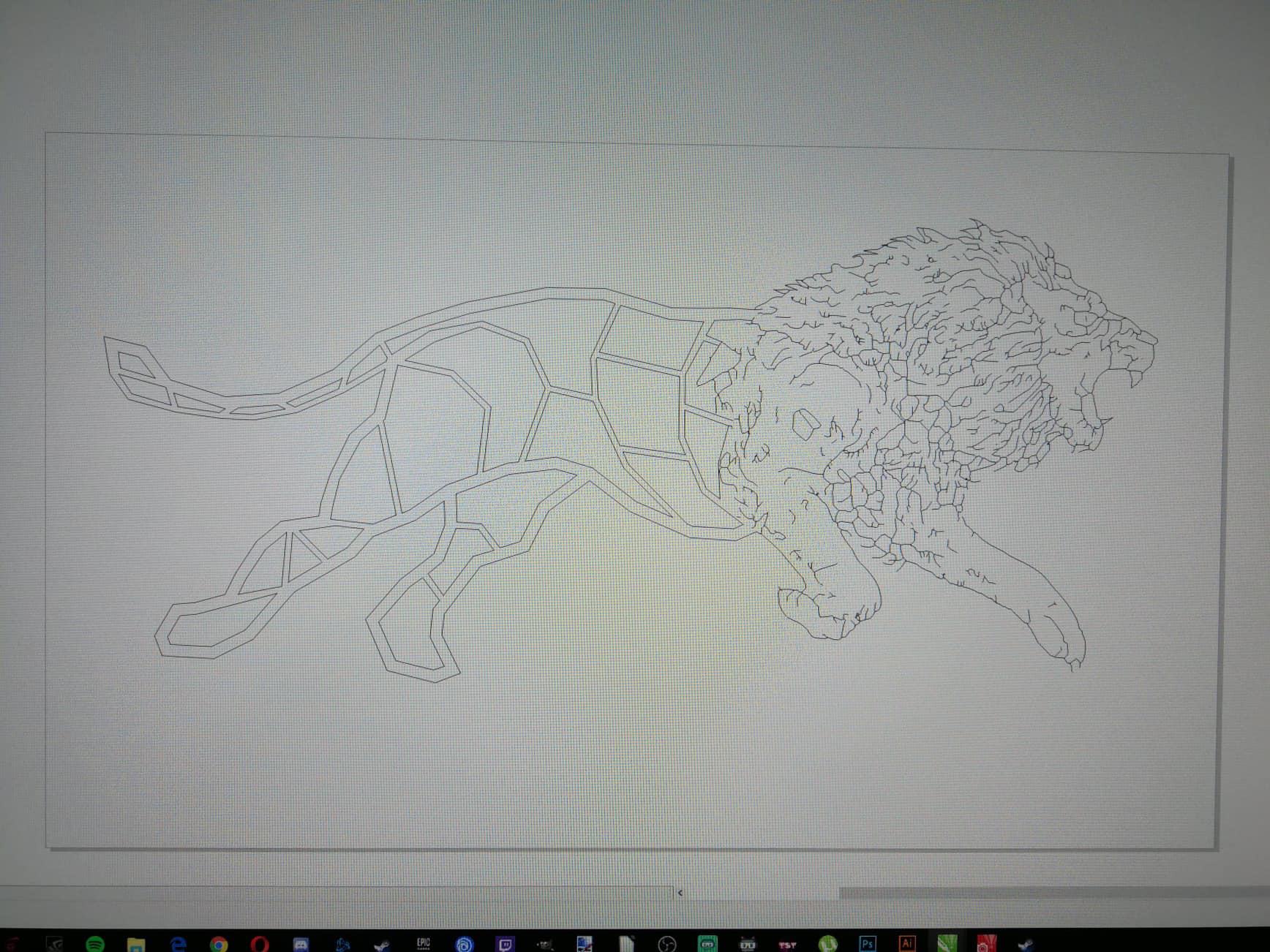Viewport: 1270px width, 952px height.
Task: Open uTorrent from the taskbar
Action: point(827,944)
